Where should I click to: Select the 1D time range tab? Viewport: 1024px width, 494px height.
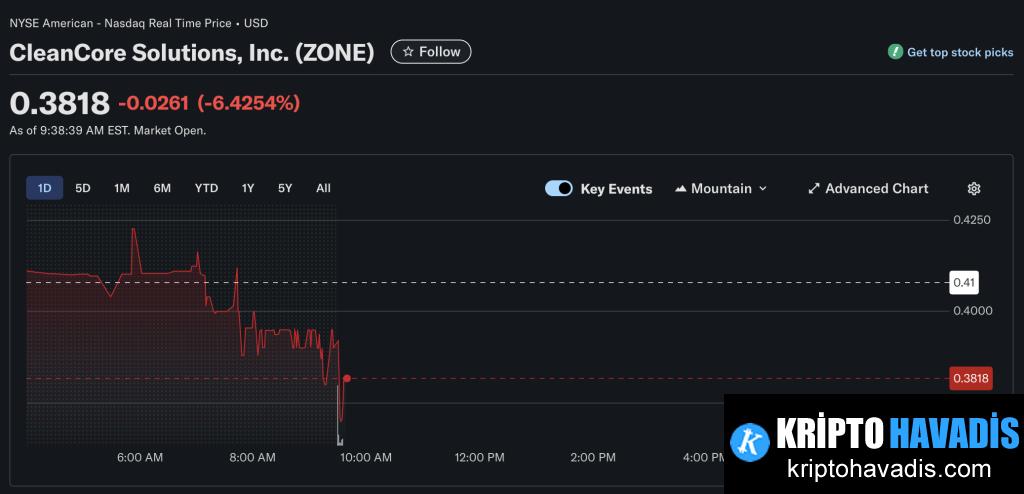coord(45,188)
